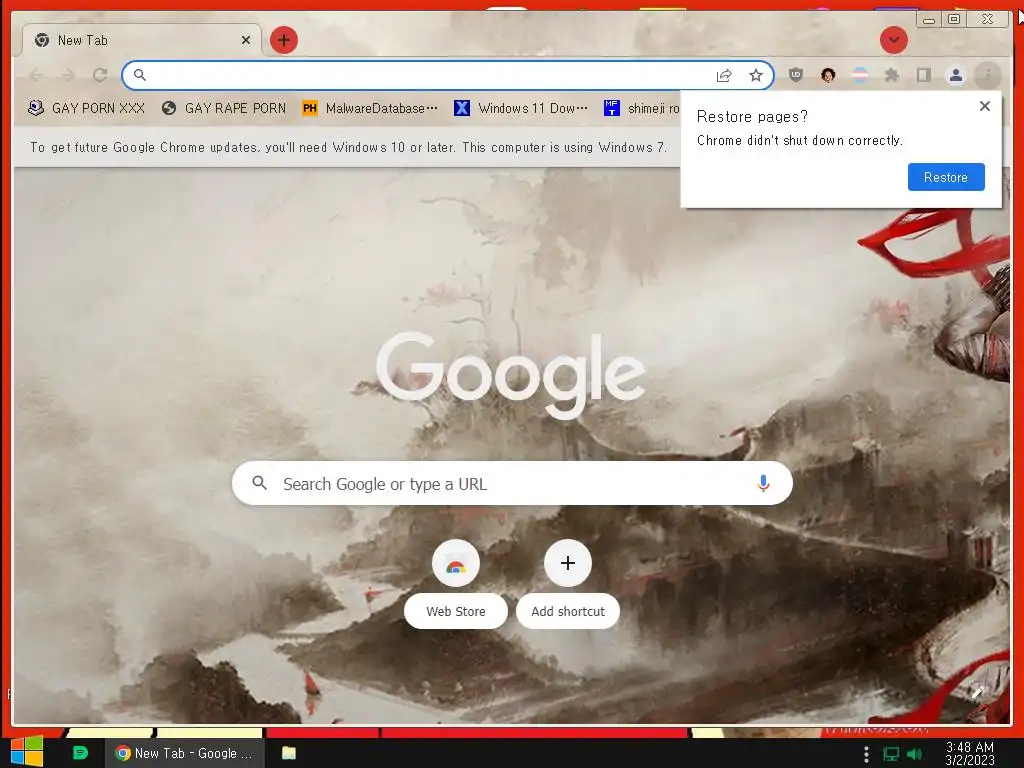Open the uBlock shield extension icon

[795, 75]
